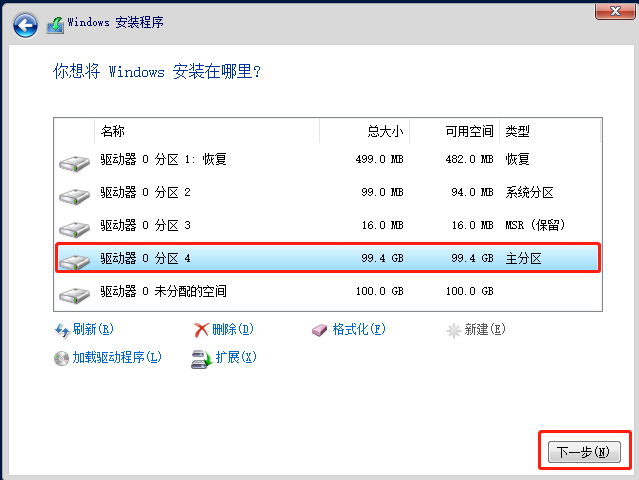Viewport: 639px width, 480px height.
Task: Click the load driver disc icon
Action: (x=62, y=358)
